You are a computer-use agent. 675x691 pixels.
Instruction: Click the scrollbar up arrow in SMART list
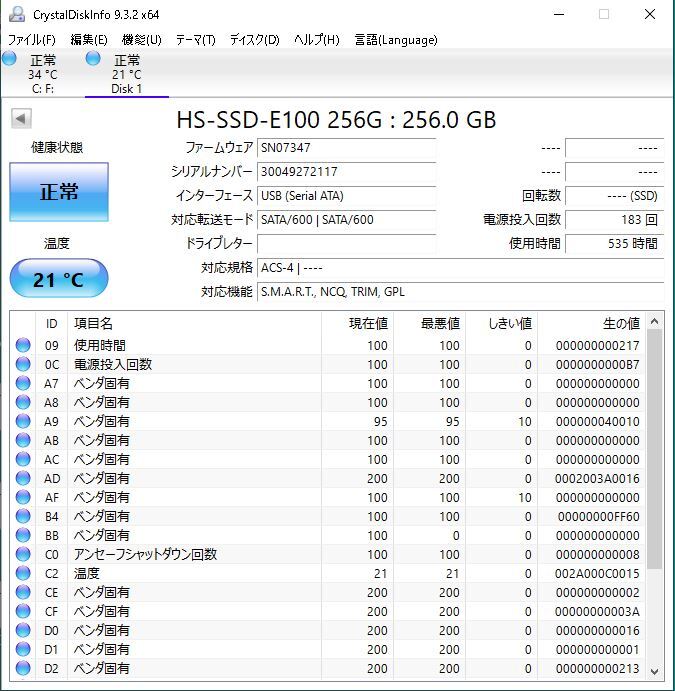(655, 322)
